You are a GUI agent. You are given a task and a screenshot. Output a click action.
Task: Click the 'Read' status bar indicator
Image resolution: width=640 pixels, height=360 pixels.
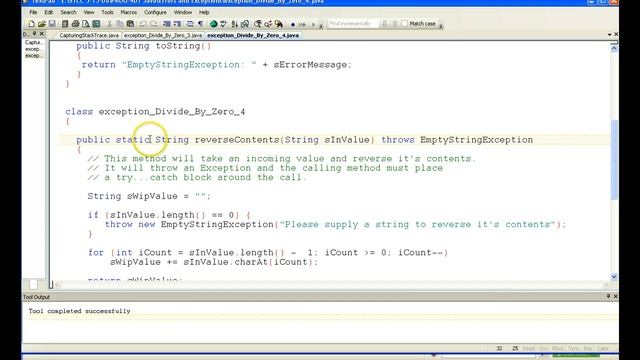click(529, 348)
